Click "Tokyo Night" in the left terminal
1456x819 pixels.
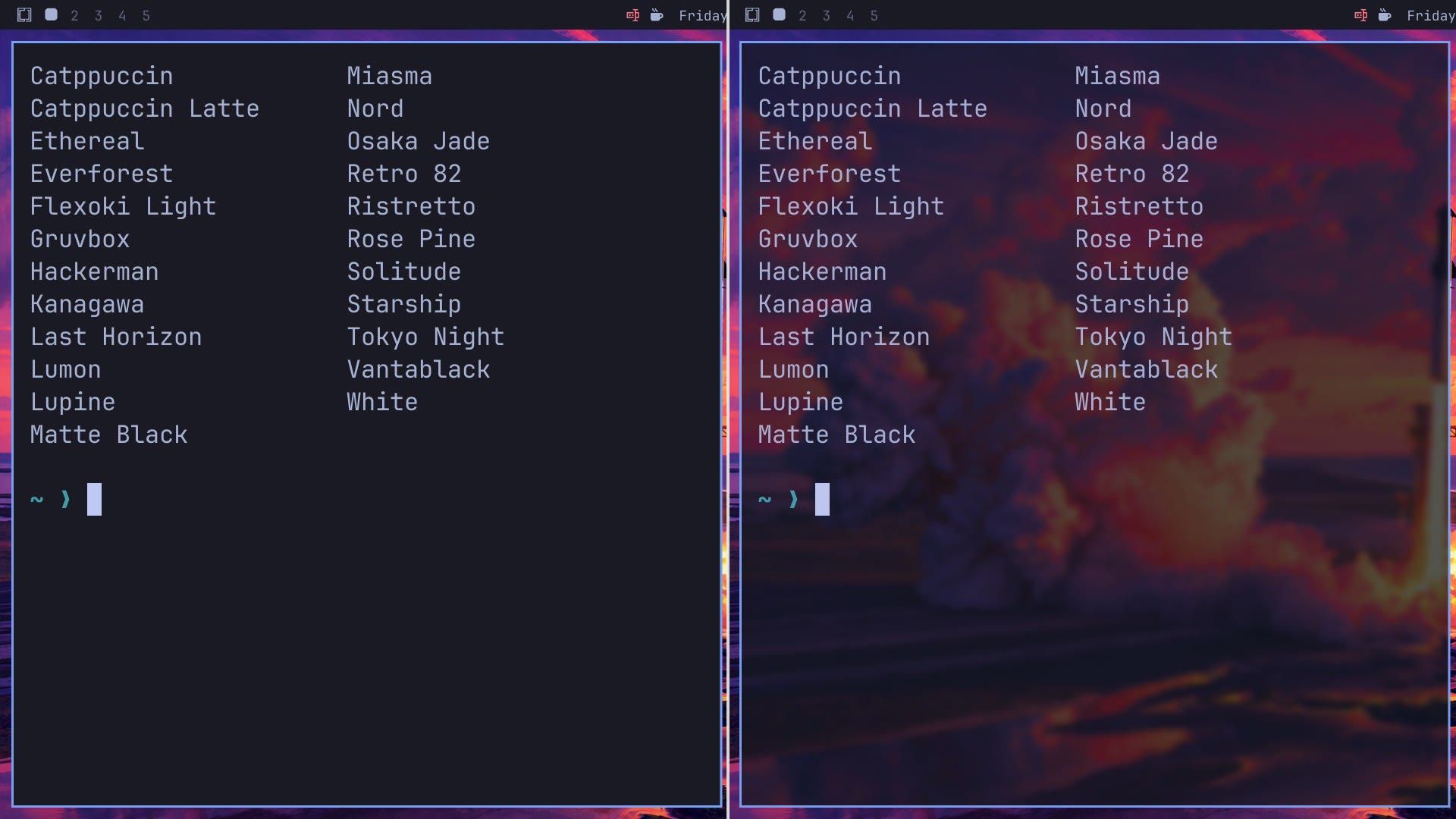[x=425, y=337]
